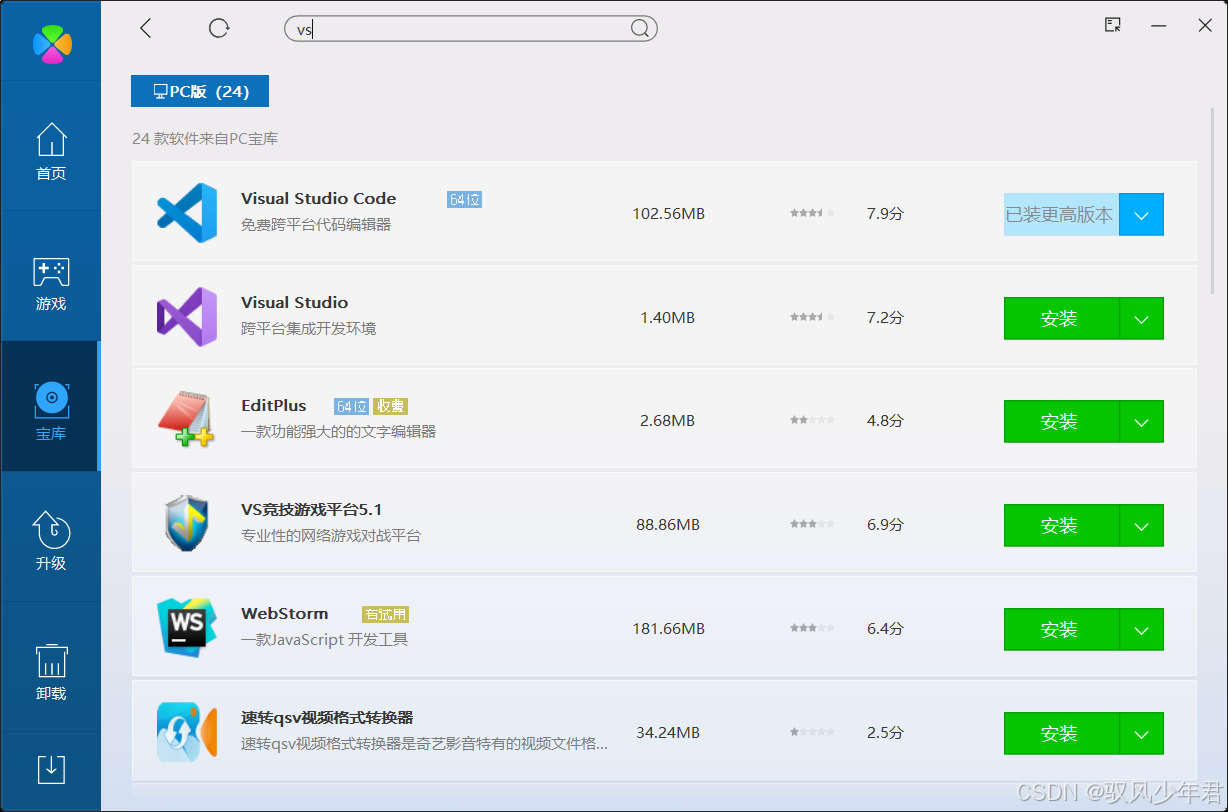
Task: Open the Visual Studio Code title
Action: click(318, 198)
